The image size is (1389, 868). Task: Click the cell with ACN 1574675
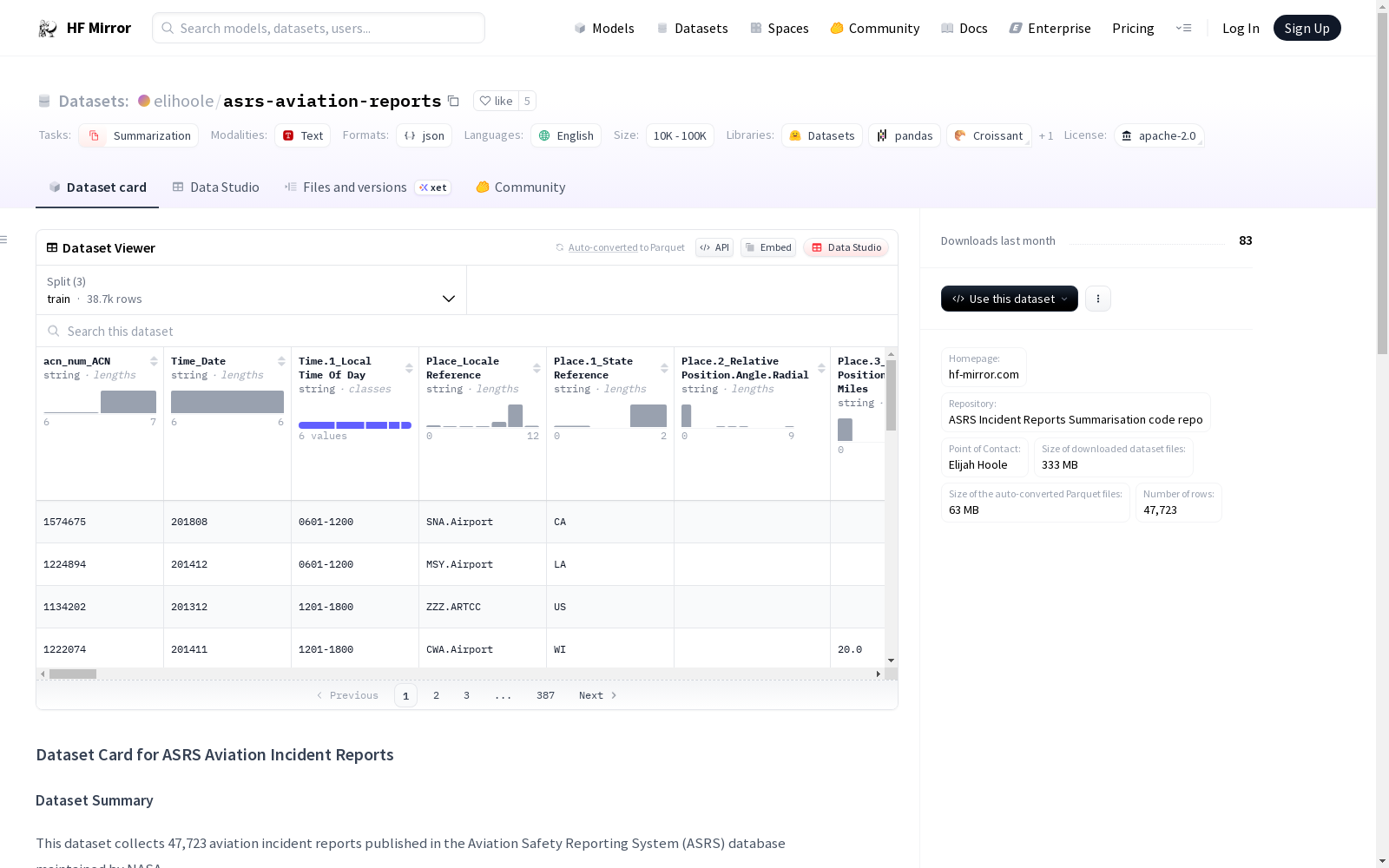pos(100,522)
